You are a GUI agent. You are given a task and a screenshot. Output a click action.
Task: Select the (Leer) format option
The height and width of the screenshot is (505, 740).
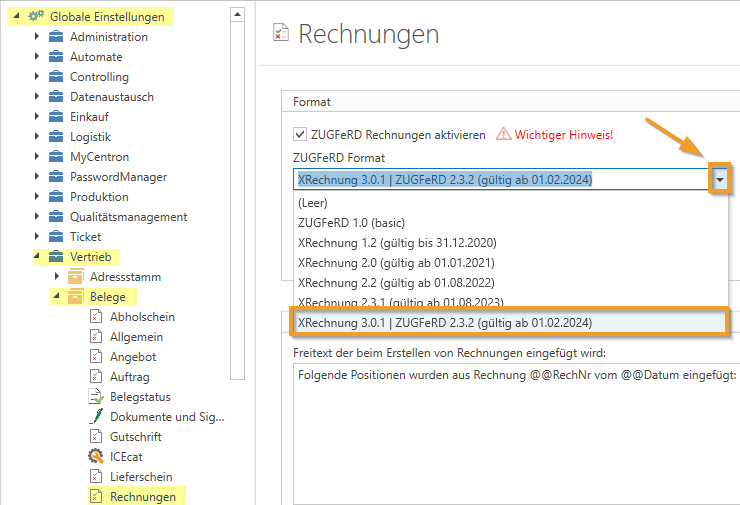click(x=315, y=202)
